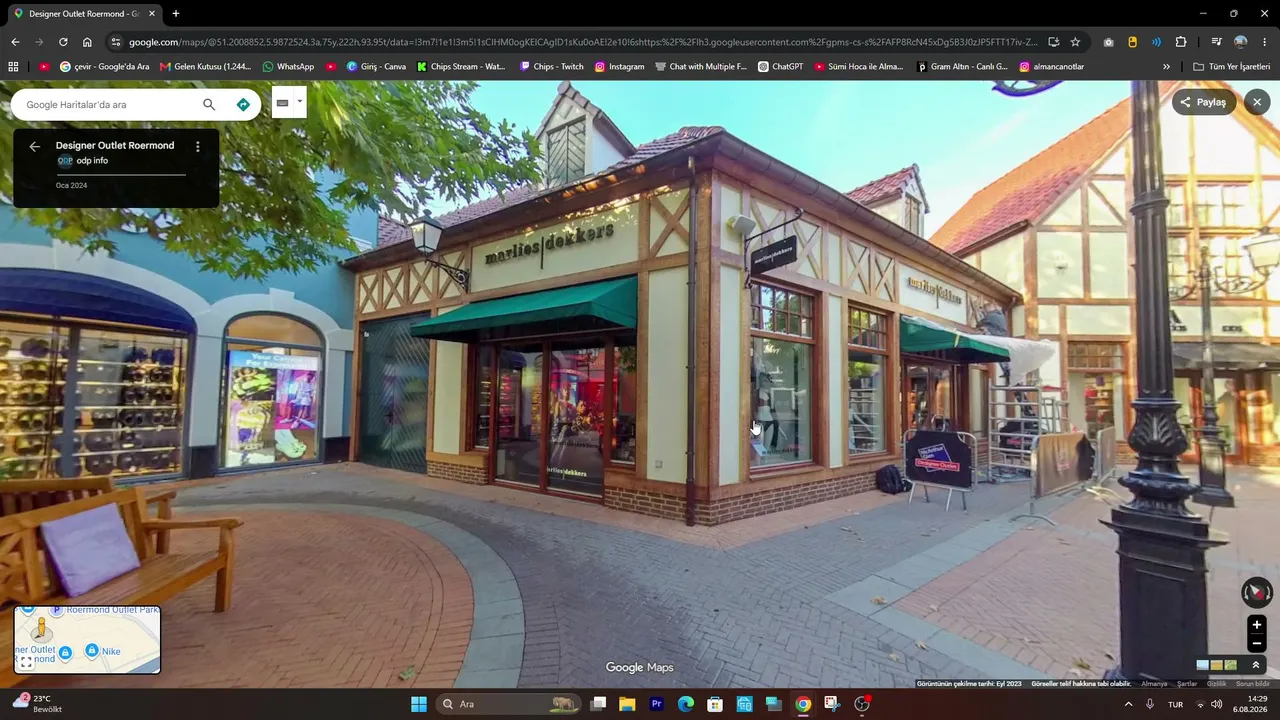Go back using the arrow beside Designer Outlet Roermond

pyautogui.click(x=35, y=147)
